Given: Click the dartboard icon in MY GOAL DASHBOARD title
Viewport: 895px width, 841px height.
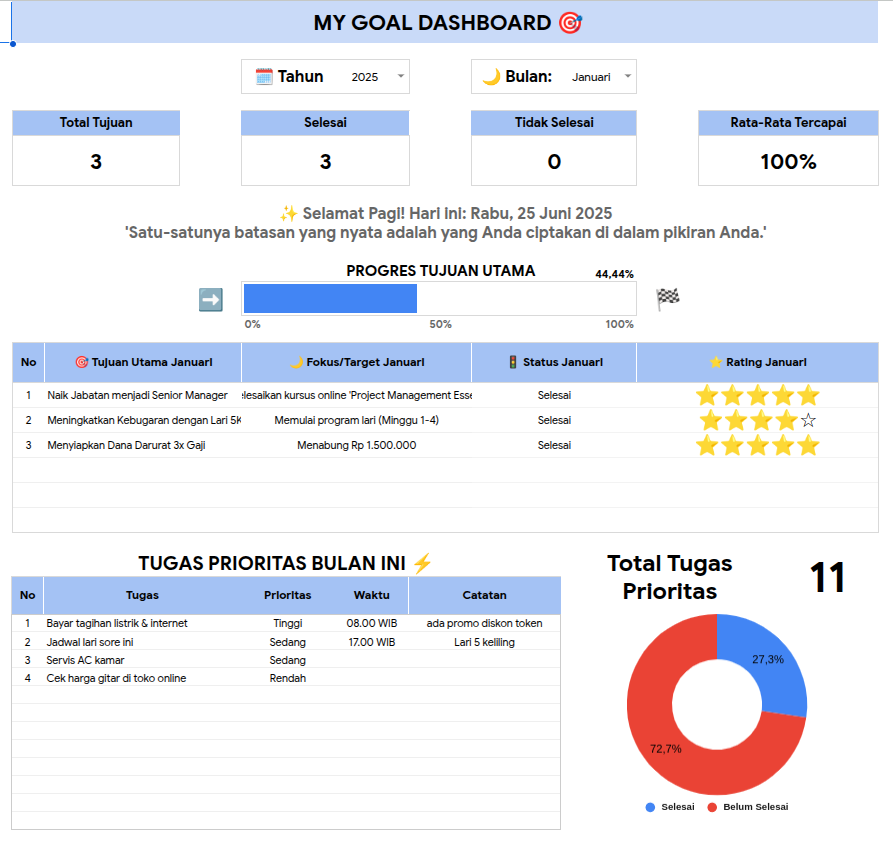Looking at the screenshot, I should (568, 22).
